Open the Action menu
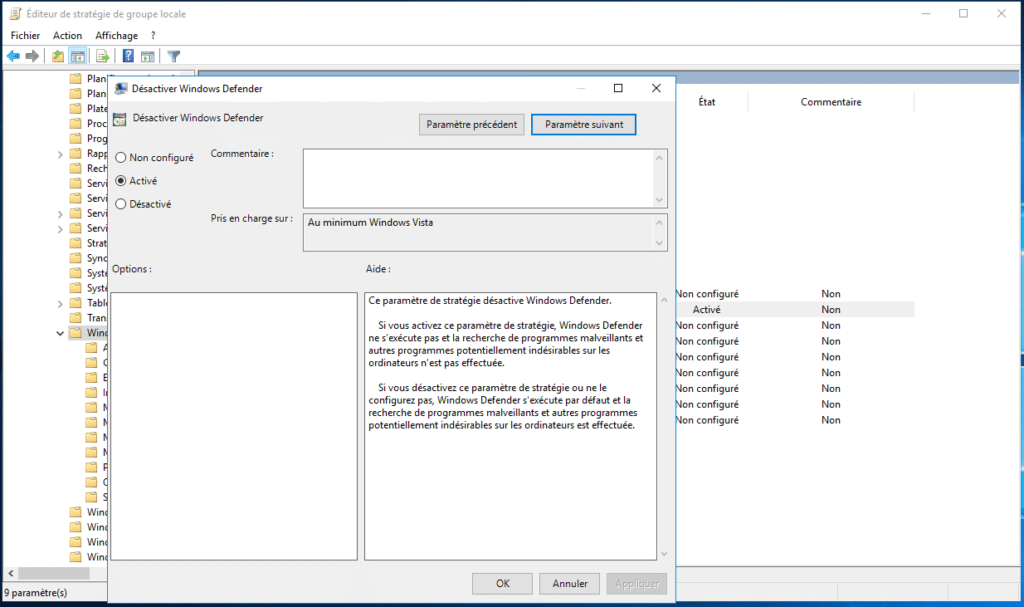 click(x=67, y=35)
